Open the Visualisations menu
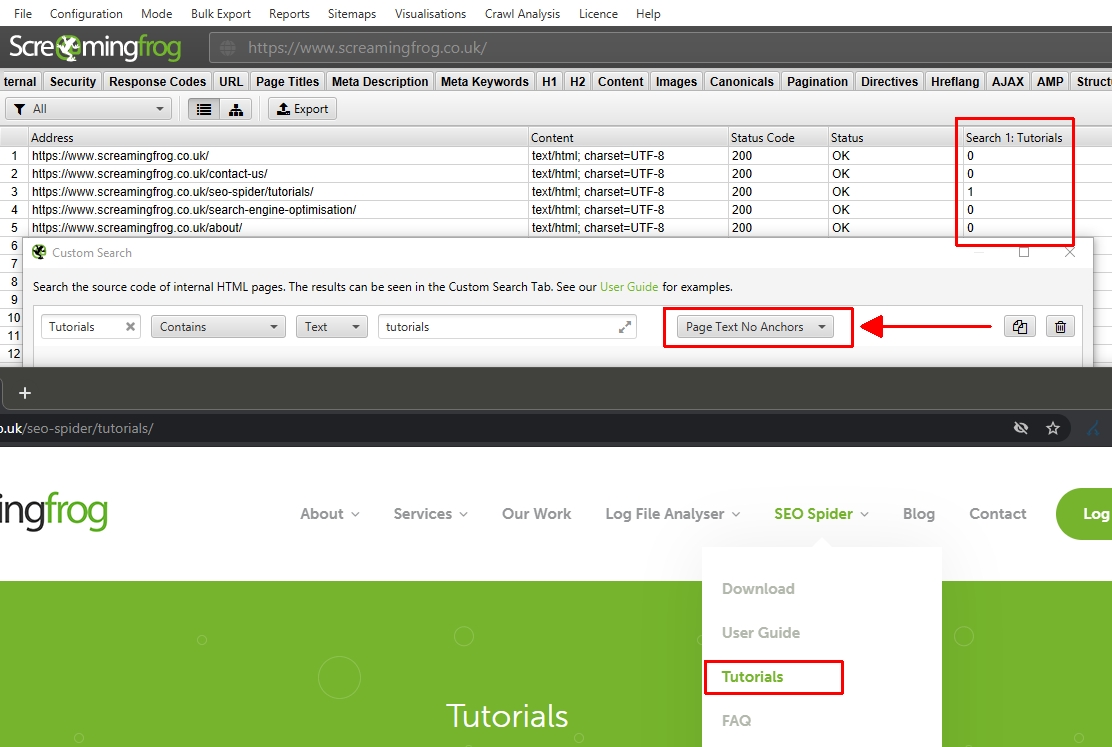 (430, 13)
